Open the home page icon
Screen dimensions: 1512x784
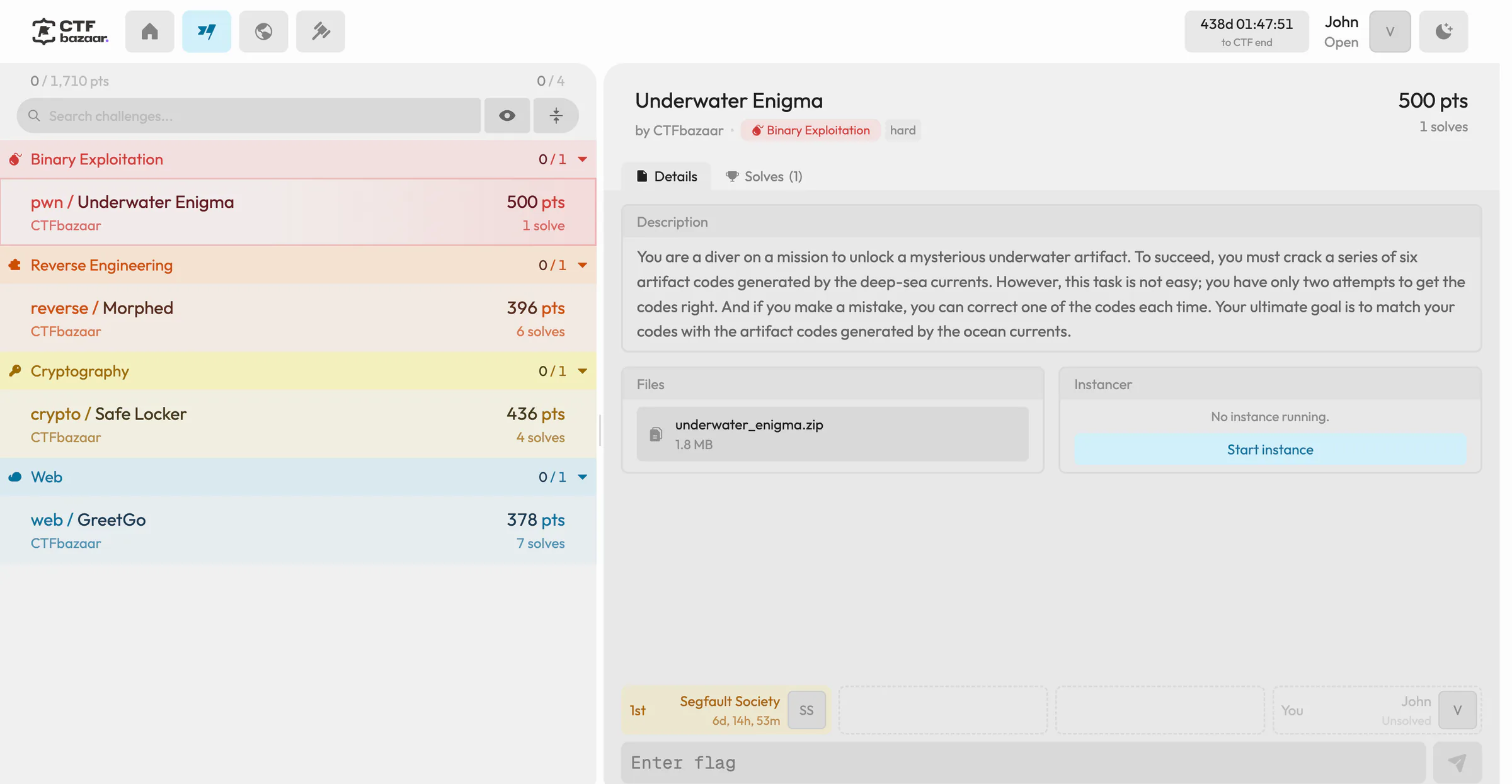149,31
